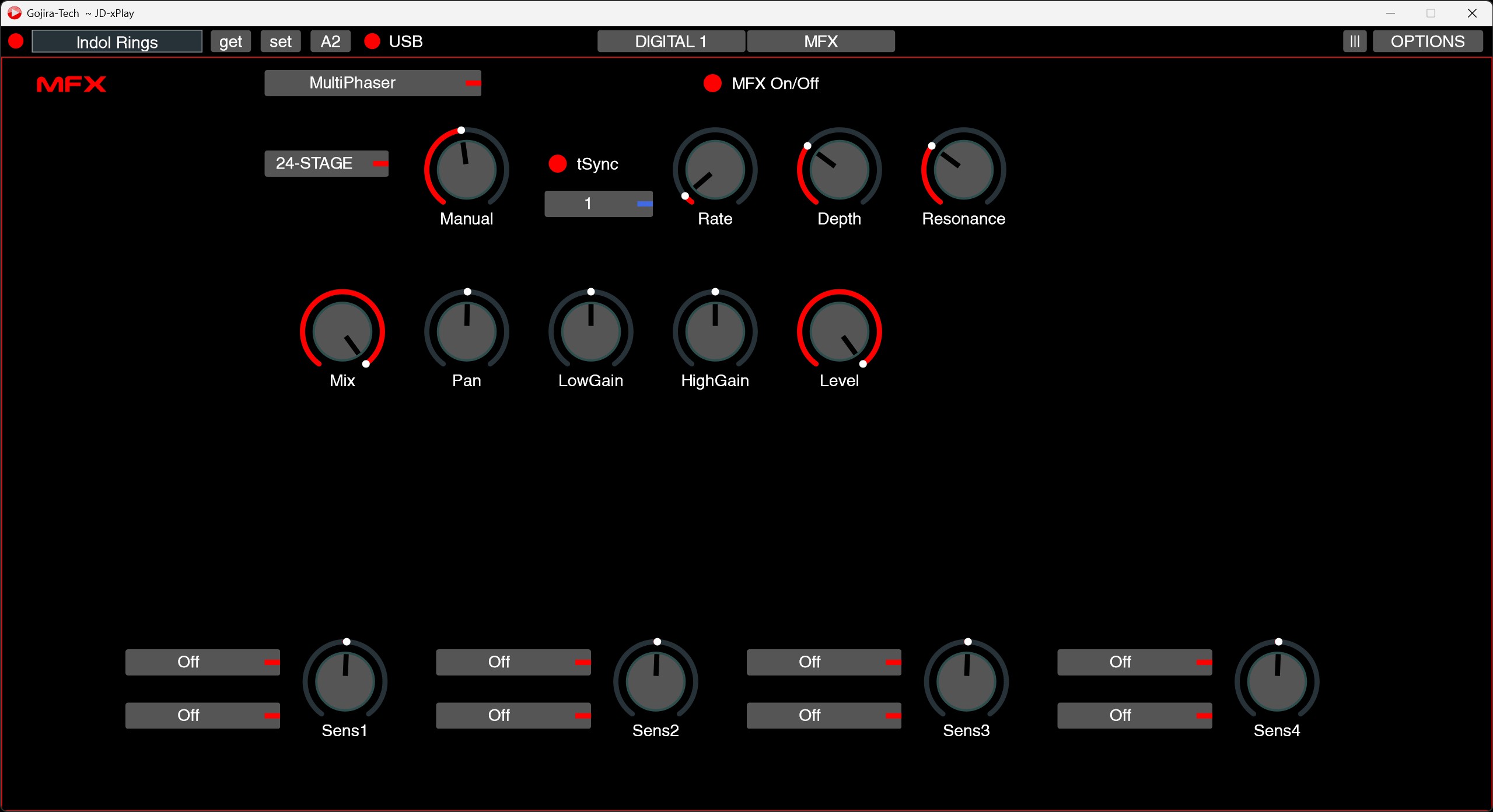Image resolution: width=1493 pixels, height=812 pixels.
Task: Click the Pan knob
Action: click(467, 331)
